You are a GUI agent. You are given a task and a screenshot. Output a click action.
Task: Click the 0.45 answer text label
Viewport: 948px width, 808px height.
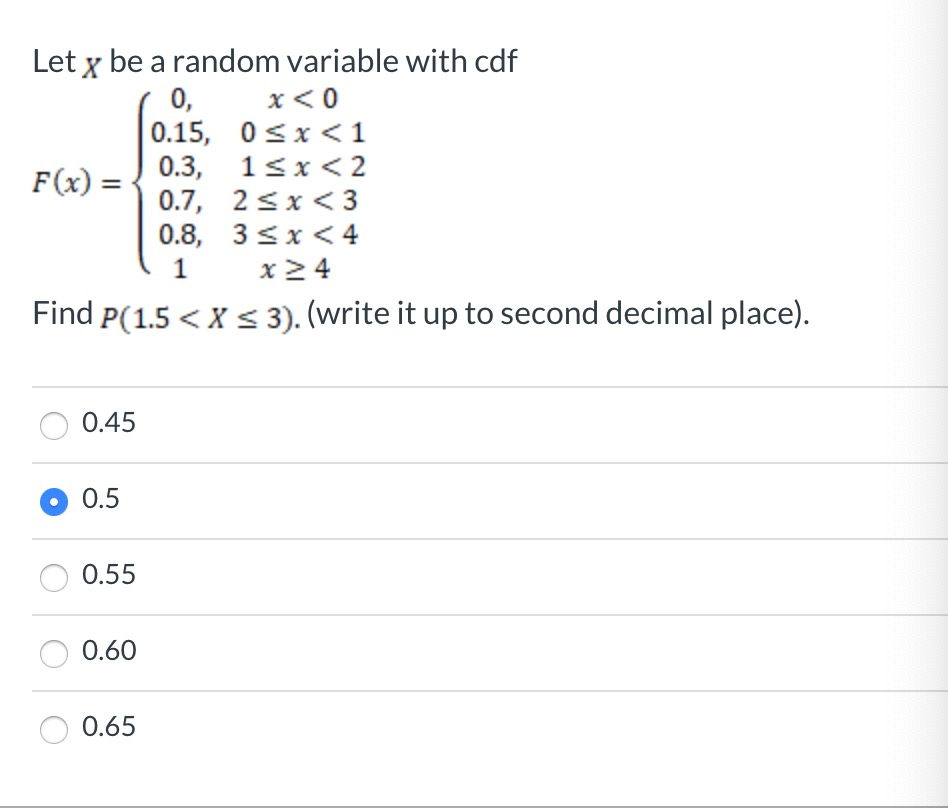coord(108,423)
